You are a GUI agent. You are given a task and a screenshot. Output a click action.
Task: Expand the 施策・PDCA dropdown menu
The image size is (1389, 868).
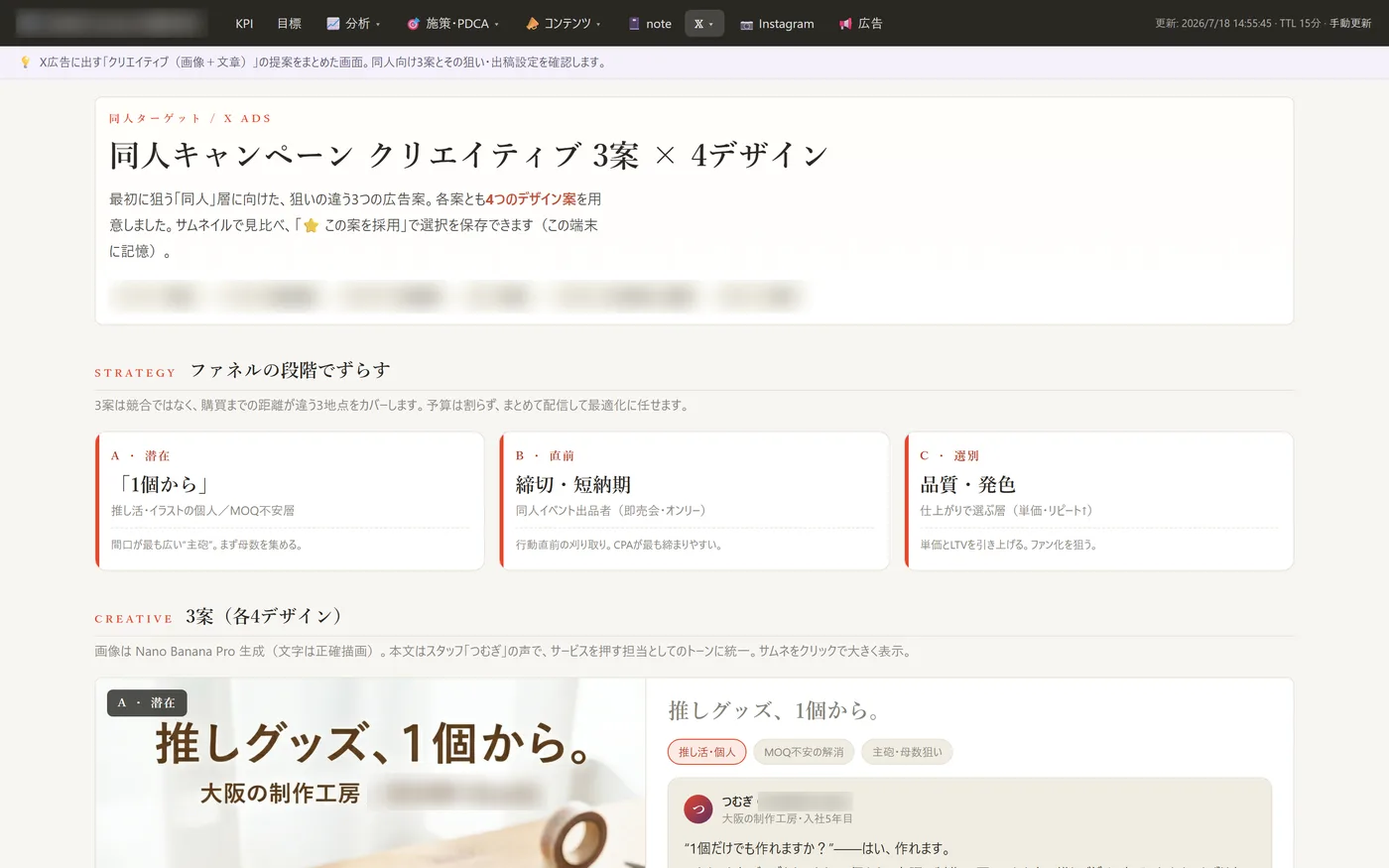click(x=453, y=24)
